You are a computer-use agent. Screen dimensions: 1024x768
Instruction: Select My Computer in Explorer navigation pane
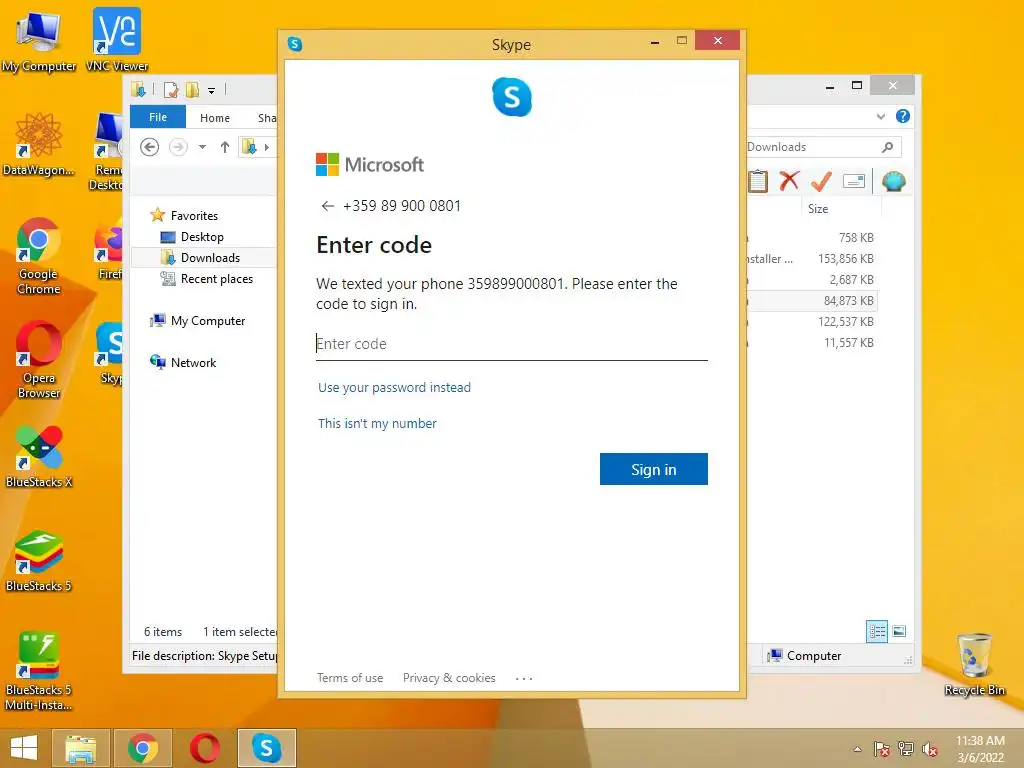coord(208,321)
